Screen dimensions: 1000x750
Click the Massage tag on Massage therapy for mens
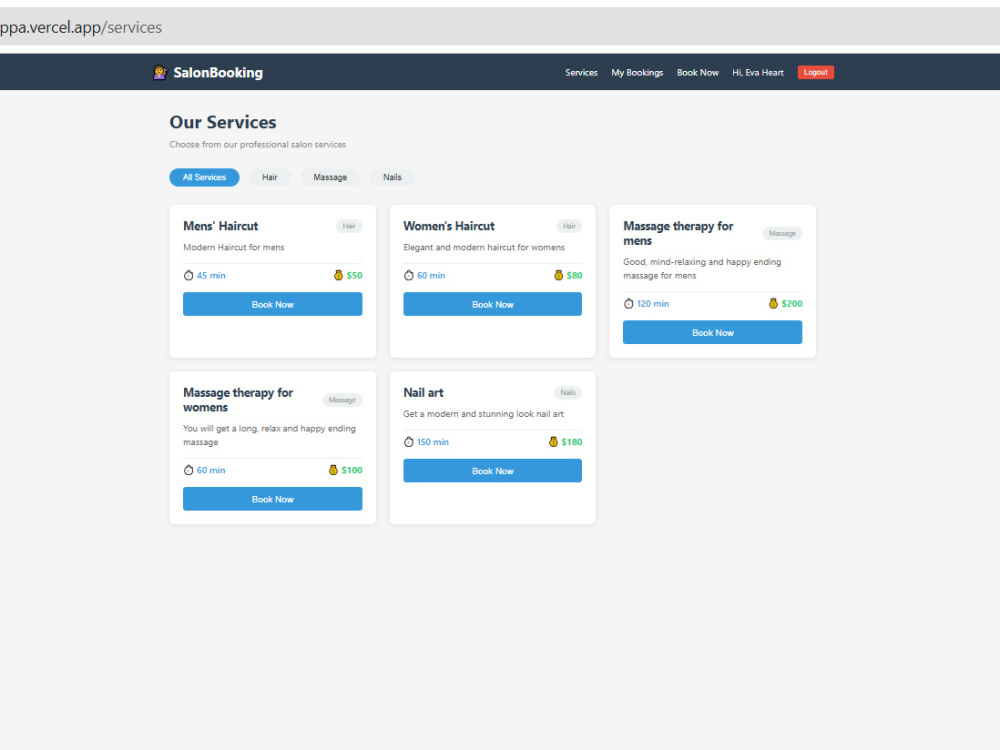pos(783,233)
